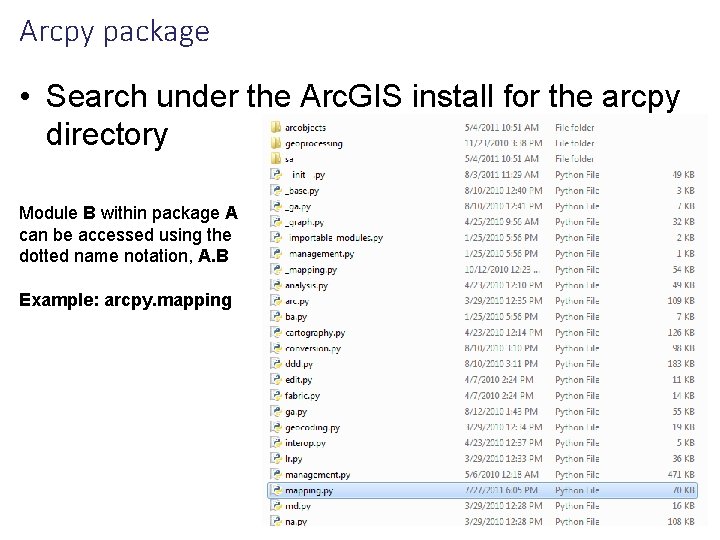This screenshot has height=540, width=720.
Task: Click the conversion.py file entry
Action: click(313, 349)
